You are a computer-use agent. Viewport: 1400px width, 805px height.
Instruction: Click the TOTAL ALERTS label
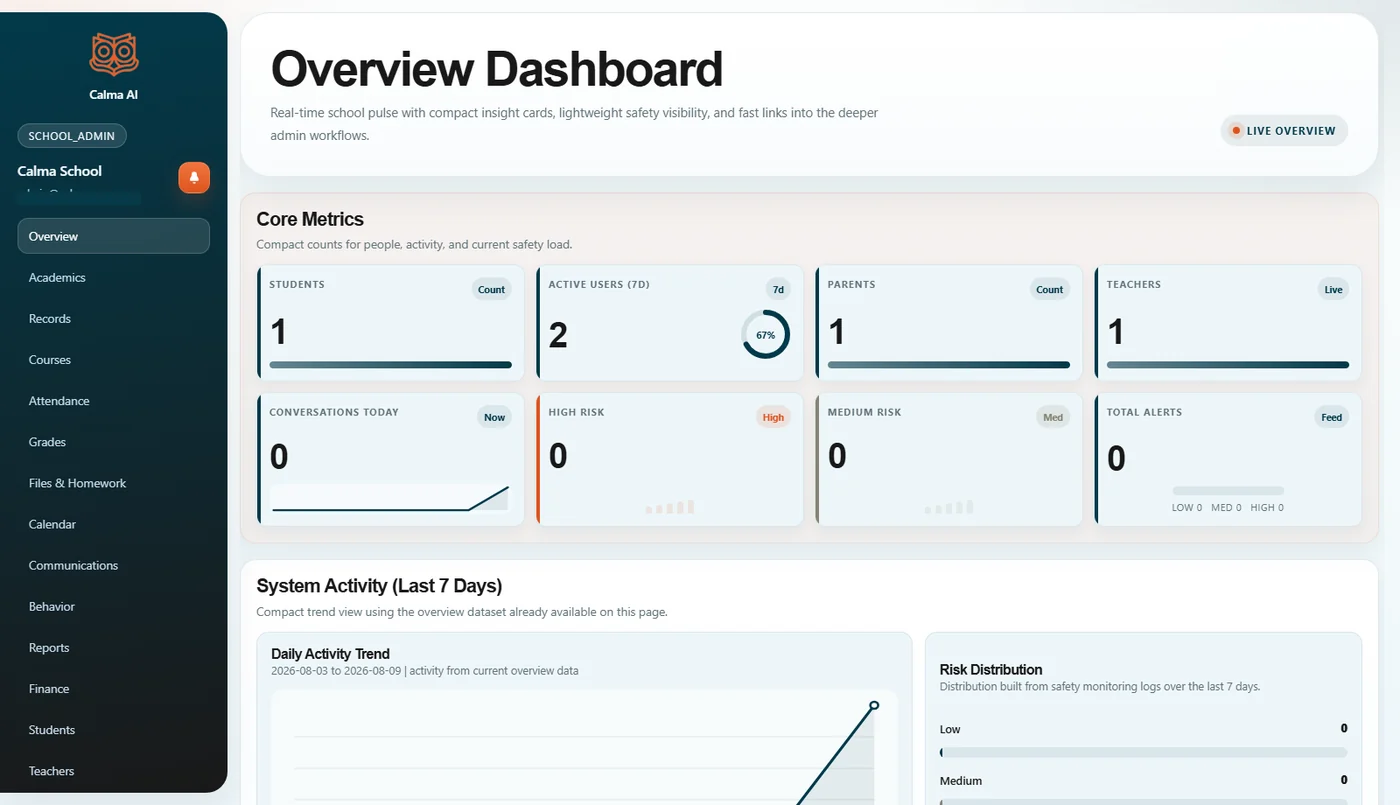coord(1144,412)
